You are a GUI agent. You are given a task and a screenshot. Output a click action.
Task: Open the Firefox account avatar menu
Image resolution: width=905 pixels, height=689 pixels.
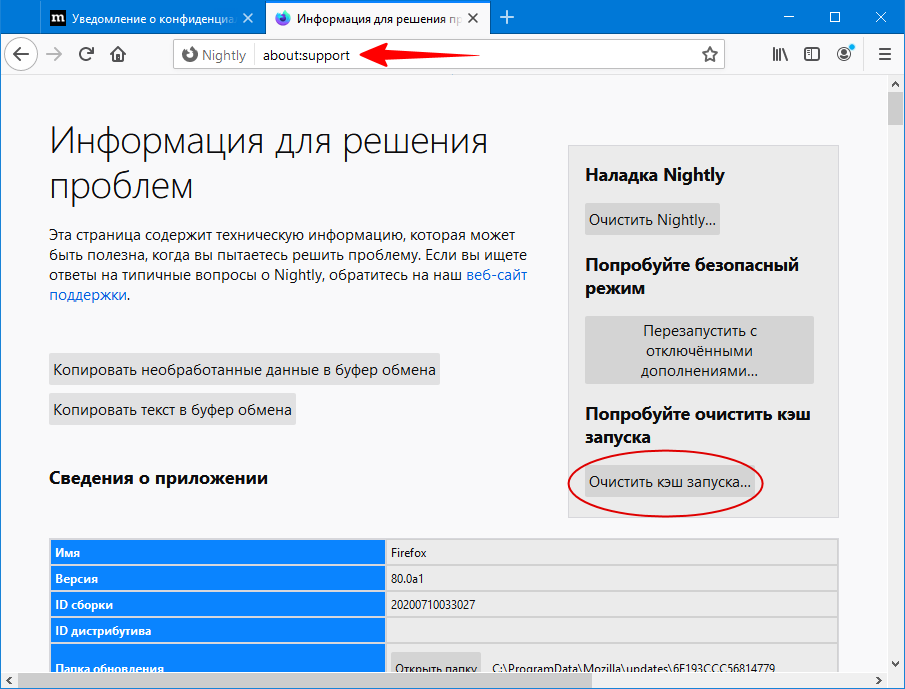[x=844, y=54]
